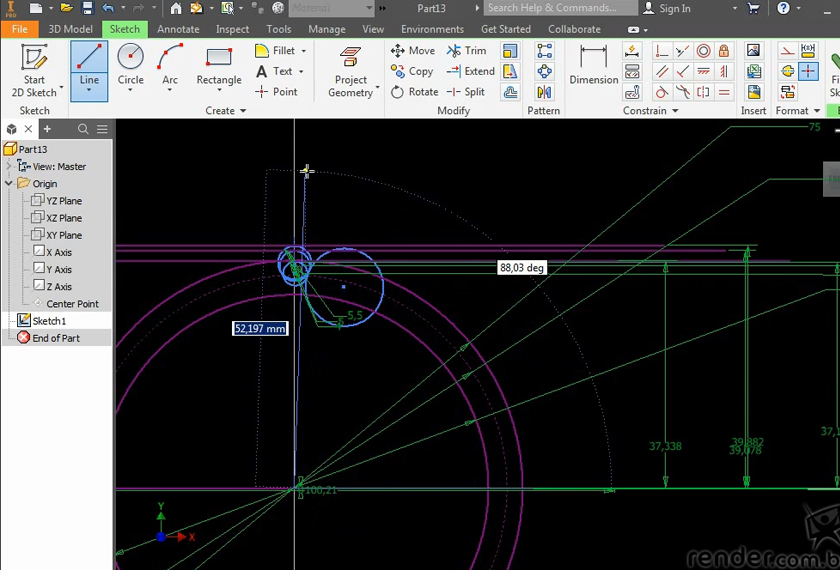Activate the Dimension tool

[x=593, y=64]
